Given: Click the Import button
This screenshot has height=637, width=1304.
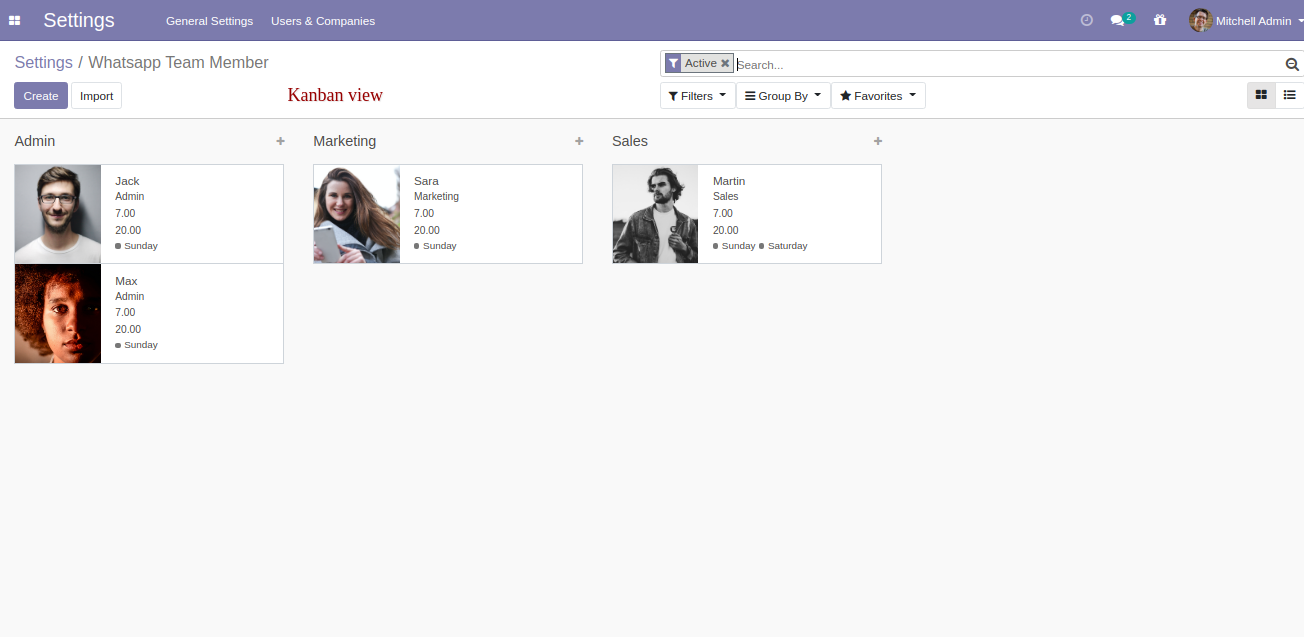Looking at the screenshot, I should [x=96, y=96].
